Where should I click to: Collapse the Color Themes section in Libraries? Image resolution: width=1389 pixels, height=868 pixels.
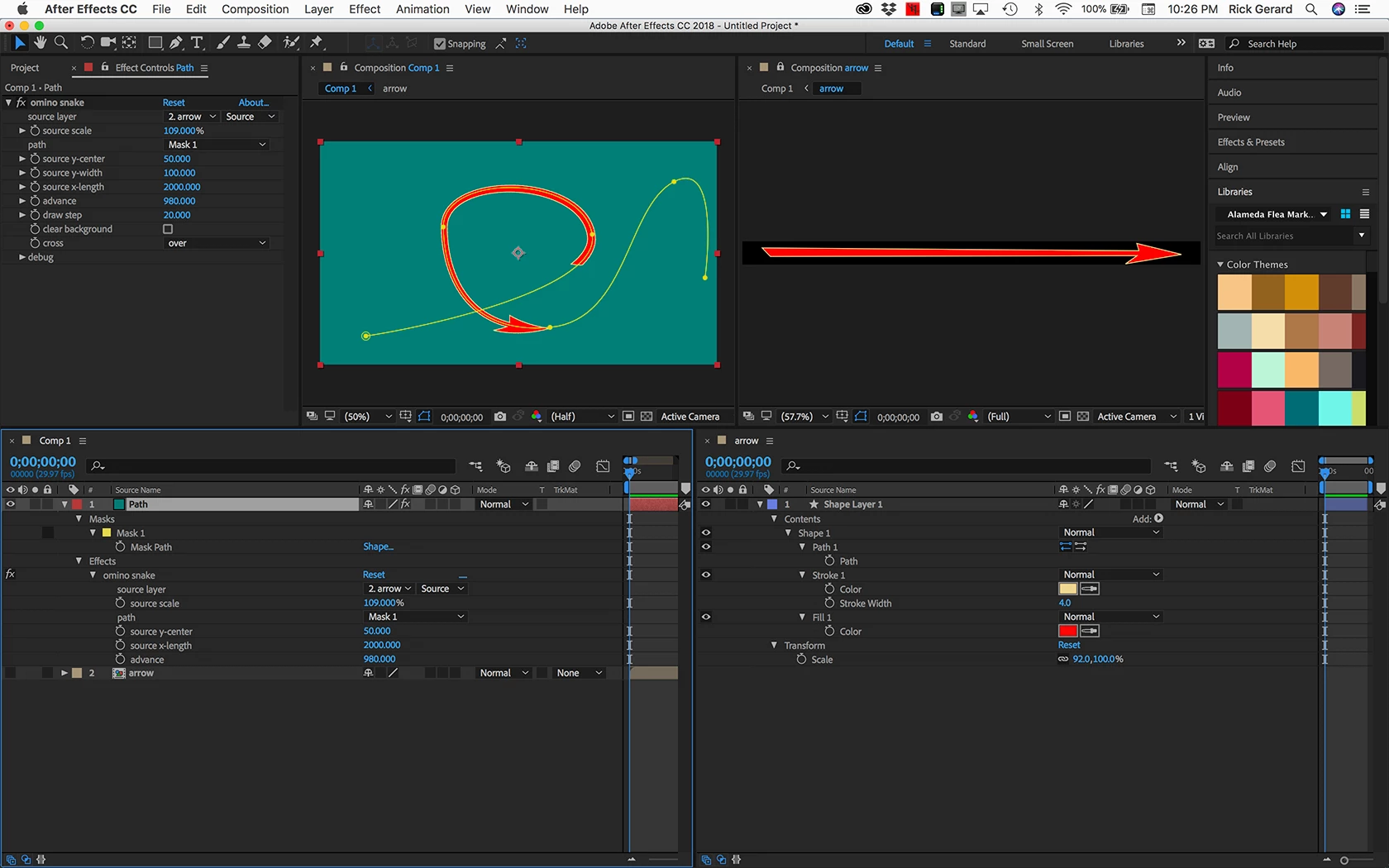[1220, 265]
